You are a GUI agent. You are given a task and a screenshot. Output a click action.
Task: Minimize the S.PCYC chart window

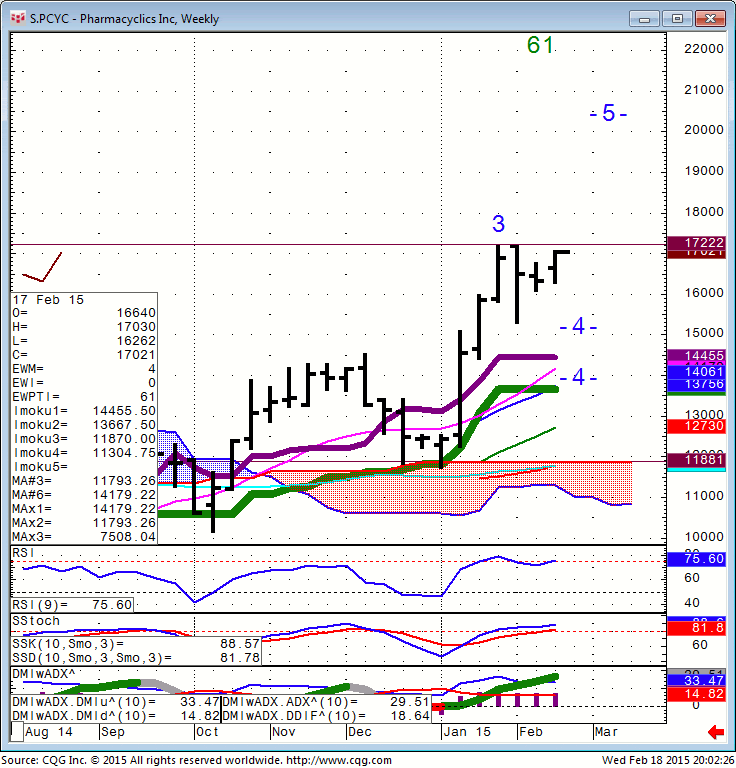644,19
